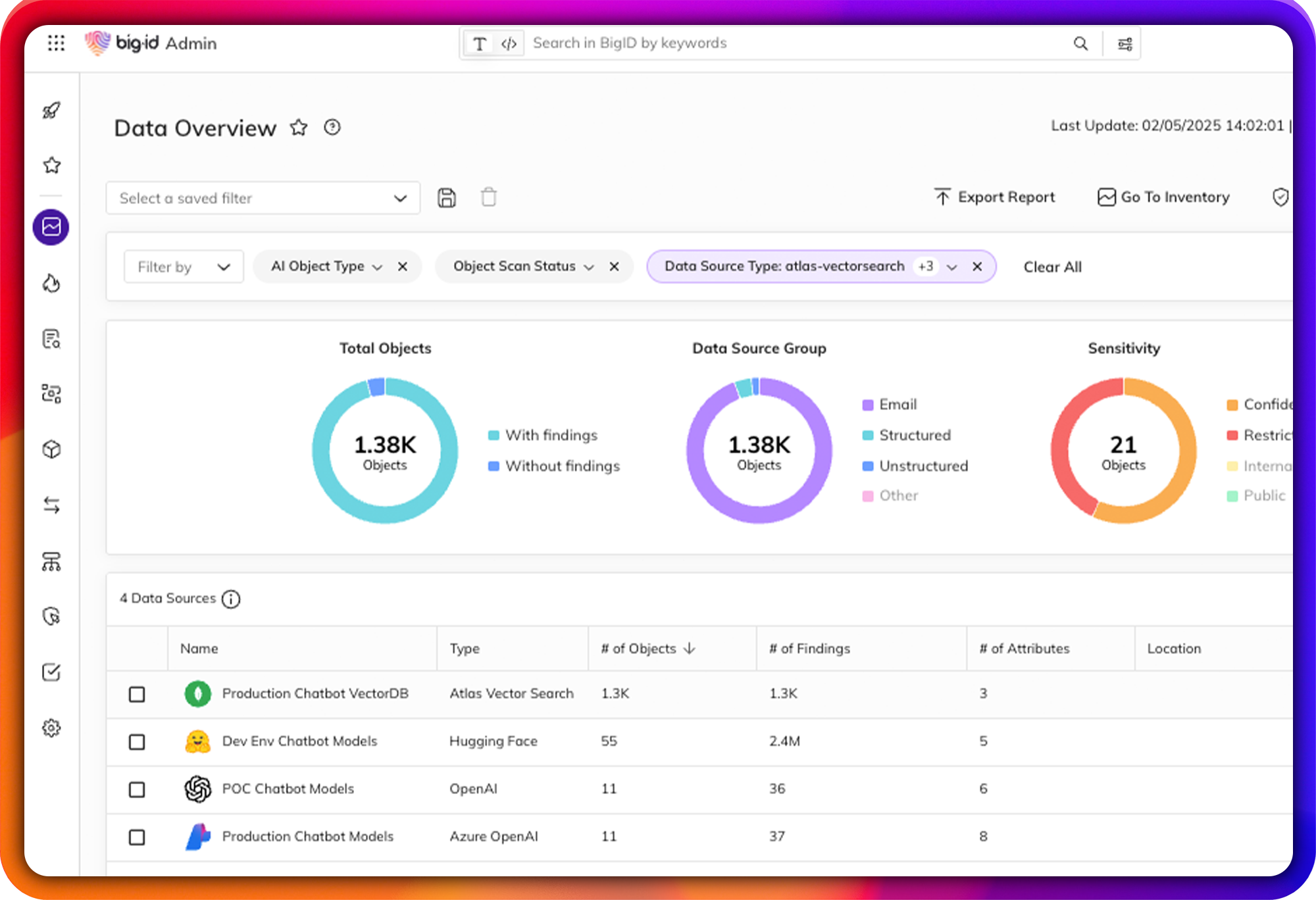The height and width of the screenshot is (900, 1316).
Task: Check the Production Chatbot VectorDB row
Action: pyautogui.click(x=137, y=694)
